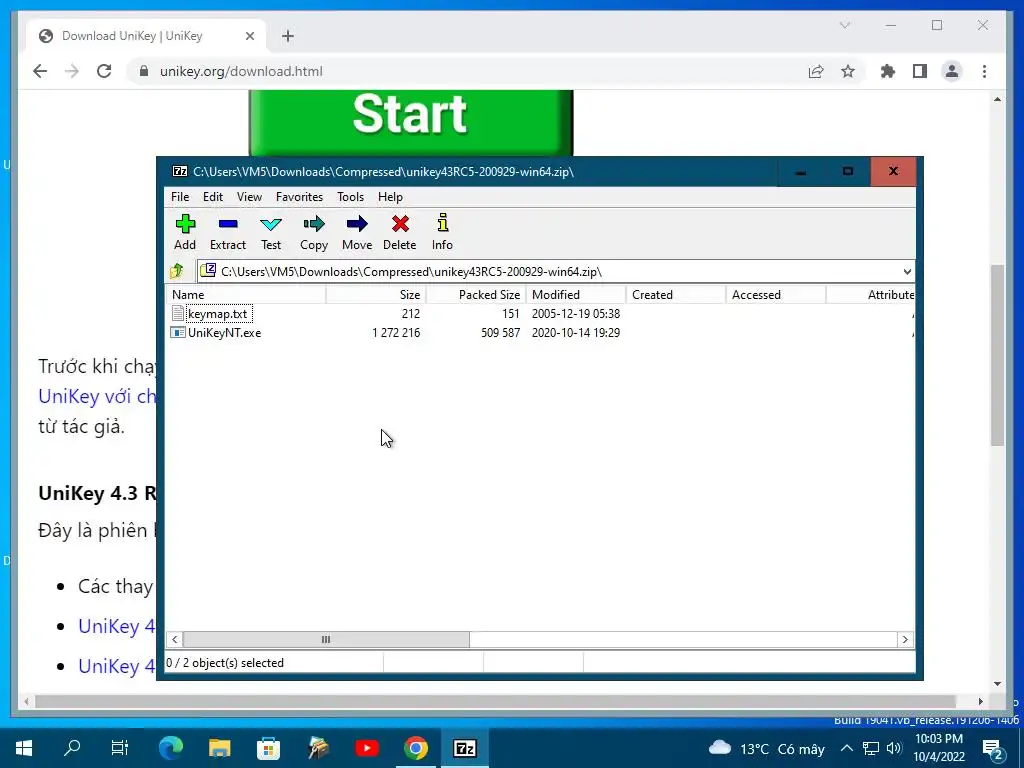Choose the Move toolbar icon
This screenshot has height=768, width=1024.
357,232
